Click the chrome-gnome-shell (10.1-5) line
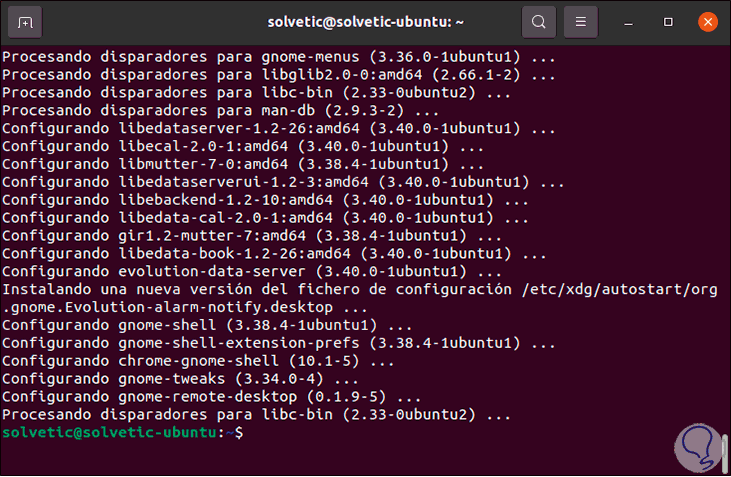Image resolution: width=731 pixels, height=477 pixels. click(198, 361)
